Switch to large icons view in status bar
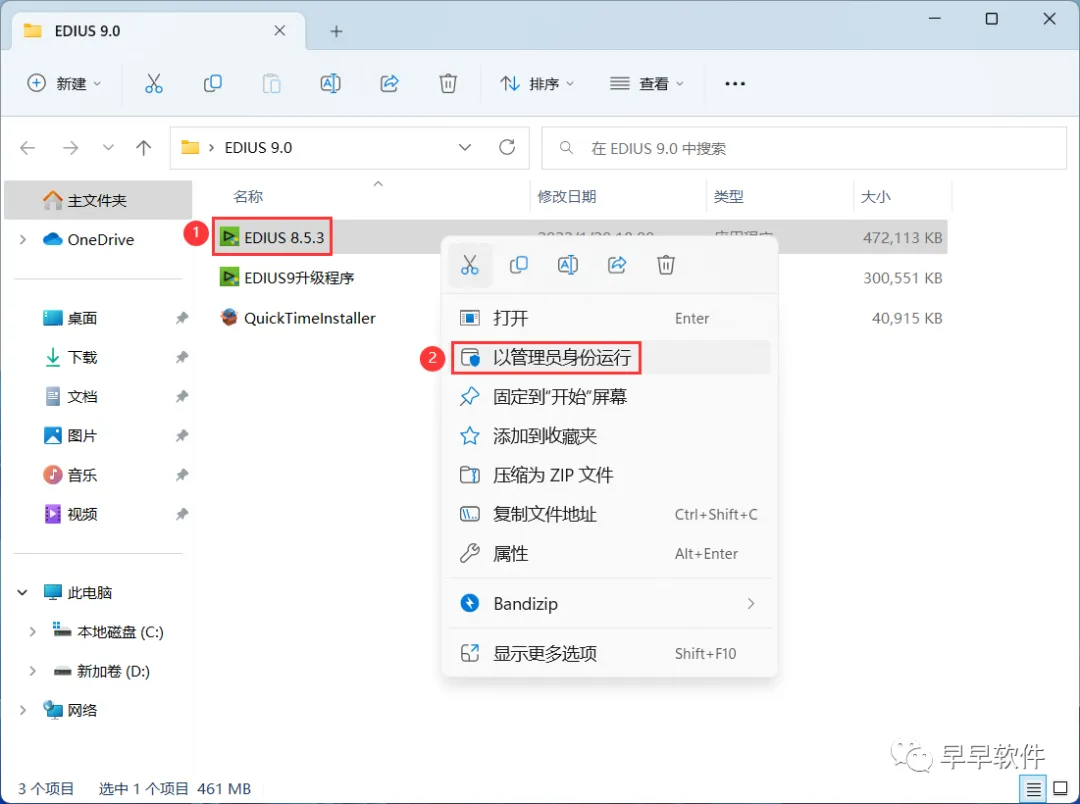This screenshot has width=1080, height=804. click(1061, 789)
